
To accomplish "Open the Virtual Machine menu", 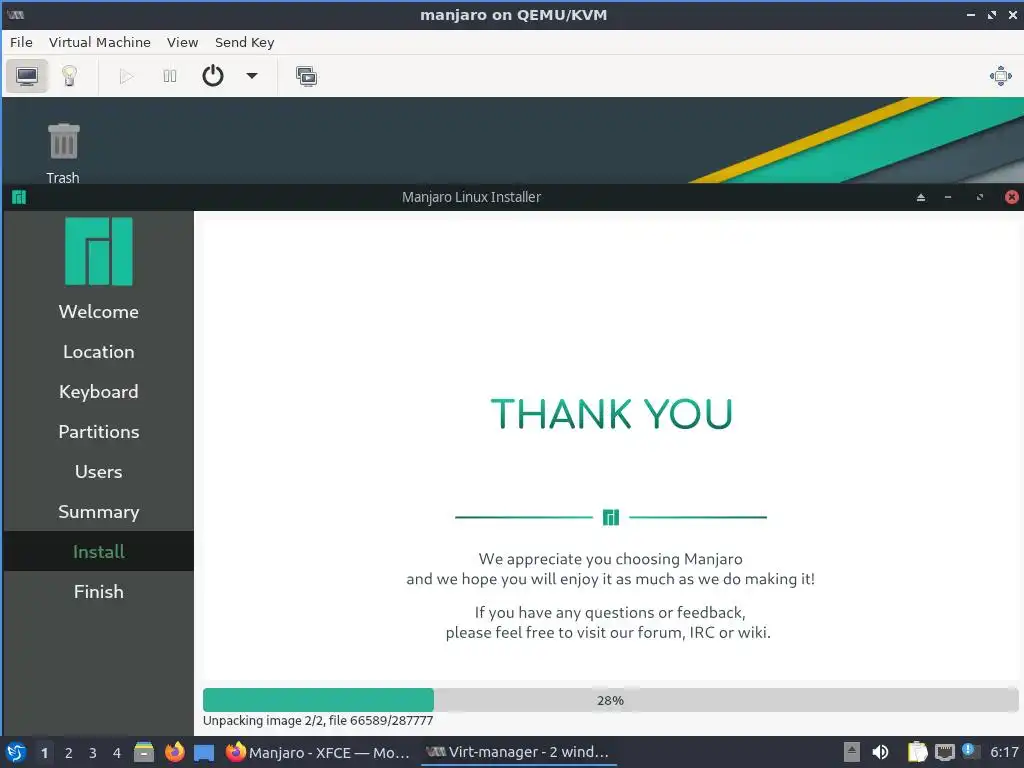I will point(100,42).
